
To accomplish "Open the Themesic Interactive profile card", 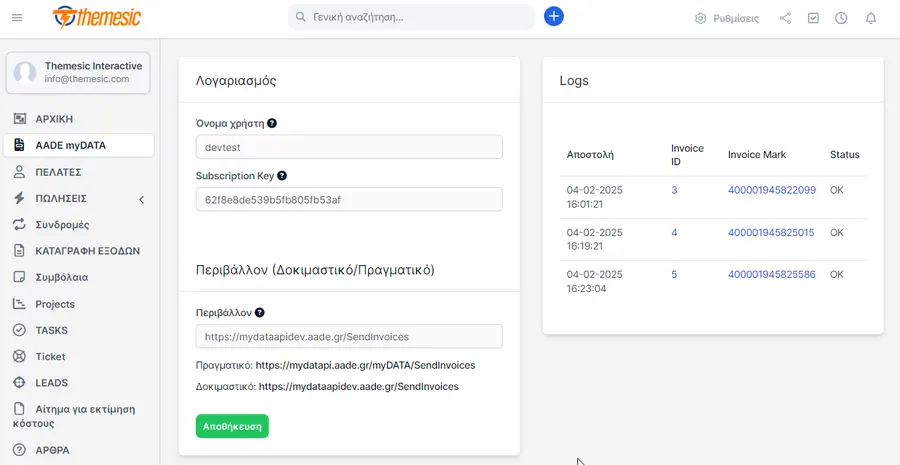I will [x=78, y=73].
